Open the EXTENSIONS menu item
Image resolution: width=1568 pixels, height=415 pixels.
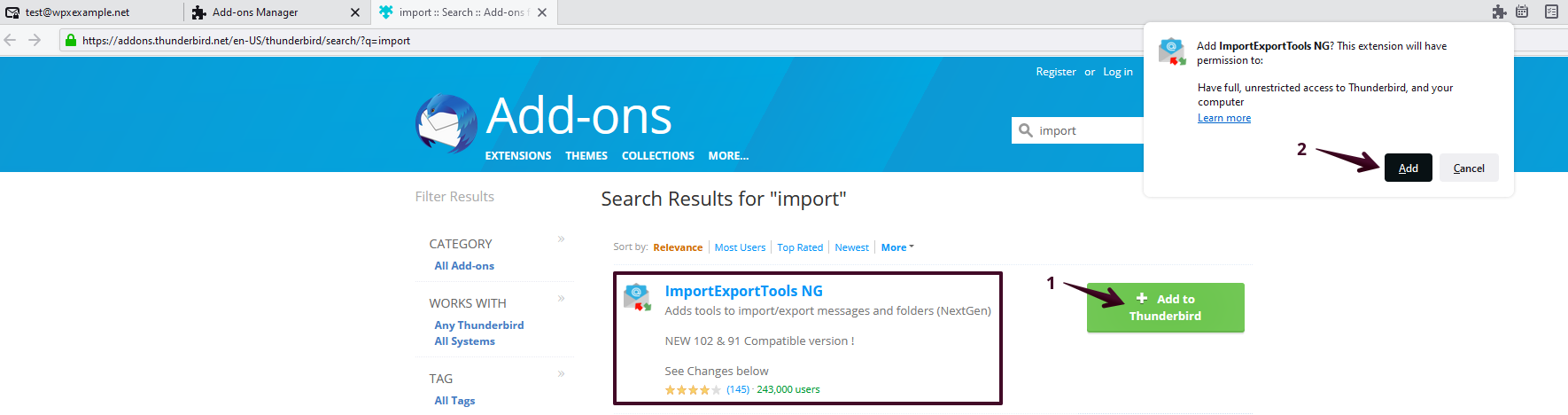coord(518,156)
